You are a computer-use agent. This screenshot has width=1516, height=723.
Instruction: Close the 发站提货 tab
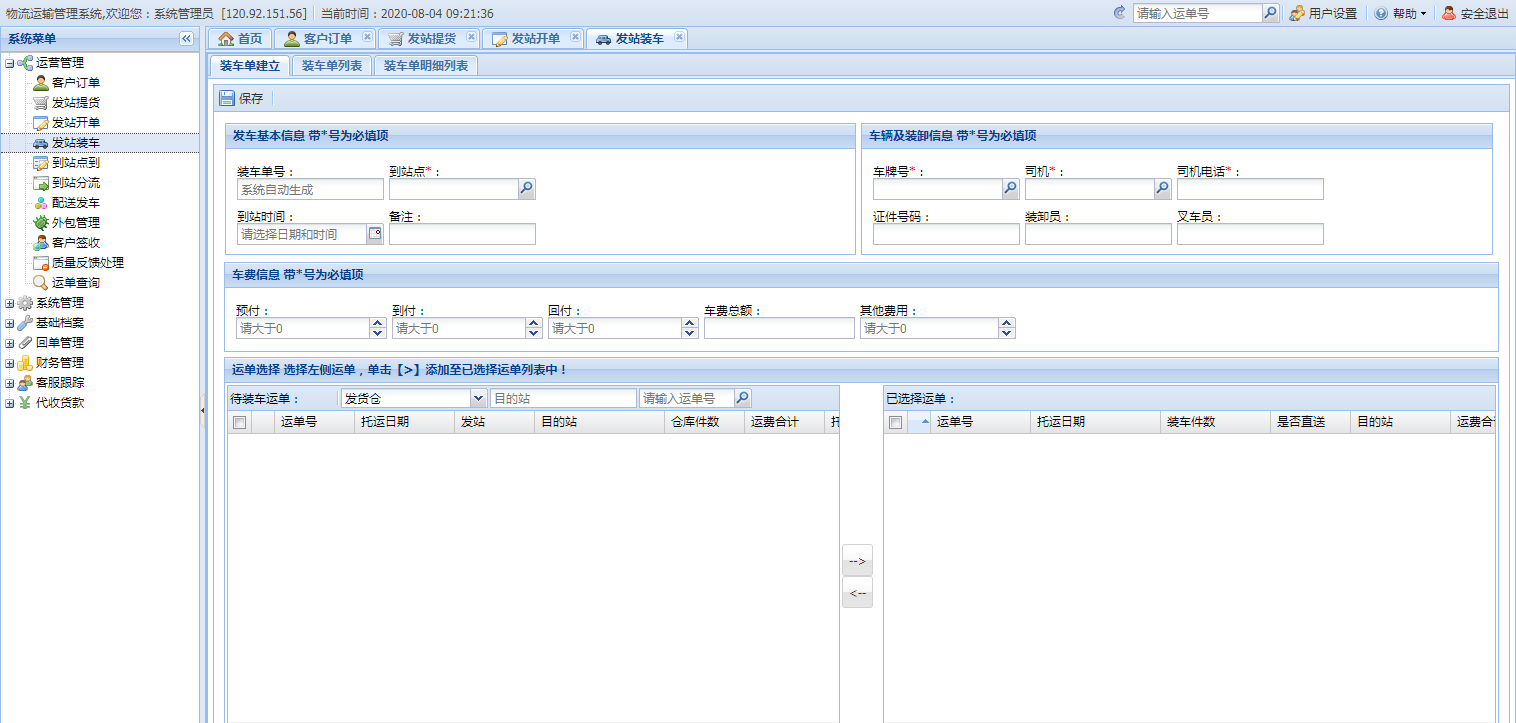[471, 37]
